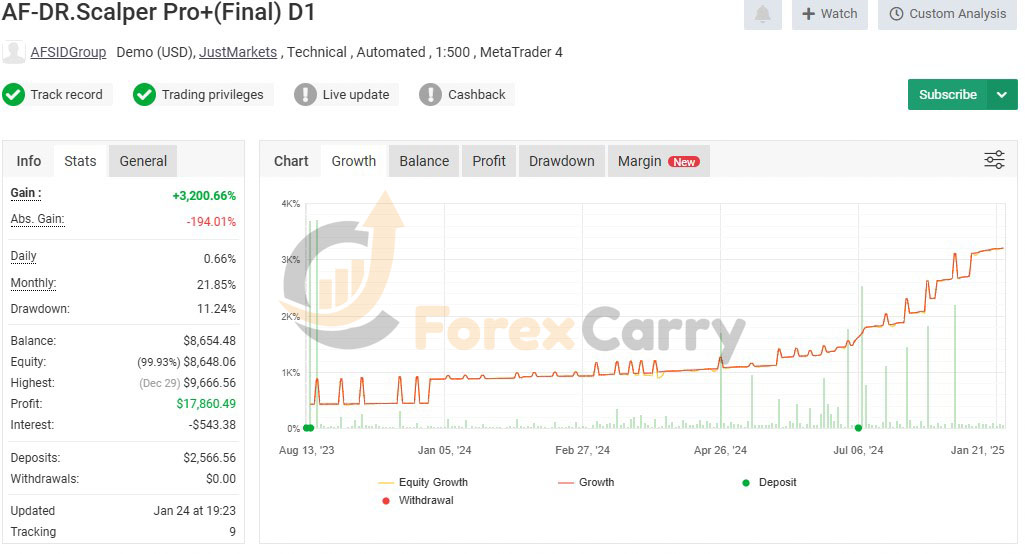Click the Live update warning icon
Viewport: 1025px width, 554px height.
pos(305,95)
